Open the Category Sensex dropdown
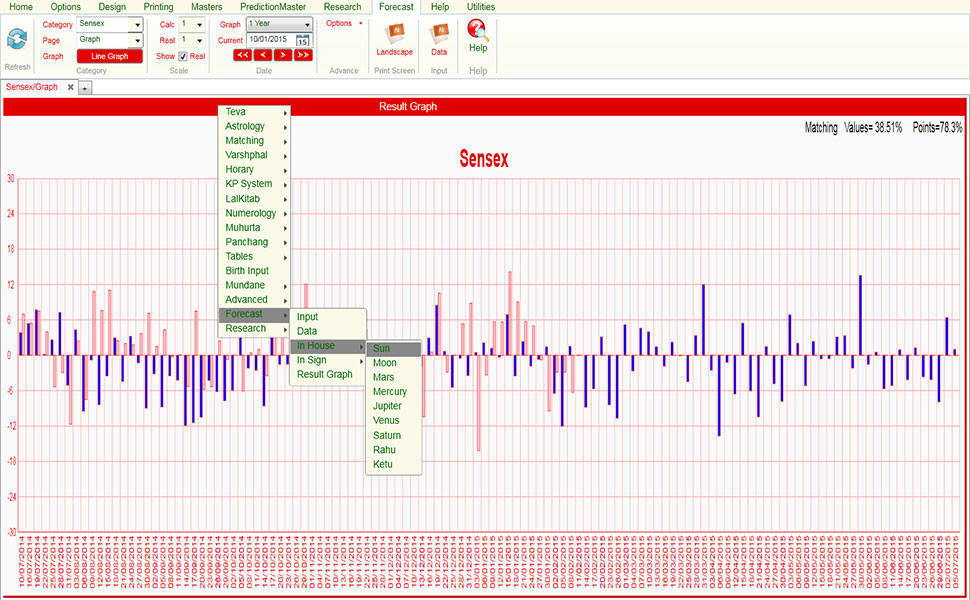Image resolution: width=970 pixels, height=600 pixels. (137, 24)
